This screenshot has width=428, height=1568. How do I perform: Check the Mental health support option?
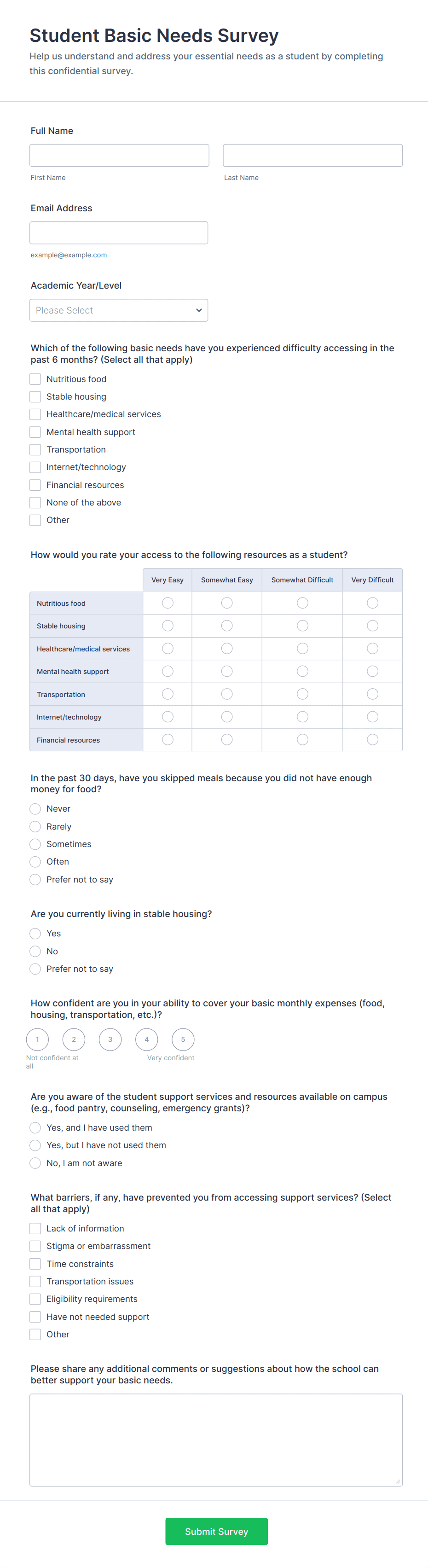pyautogui.click(x=35, y=431)
